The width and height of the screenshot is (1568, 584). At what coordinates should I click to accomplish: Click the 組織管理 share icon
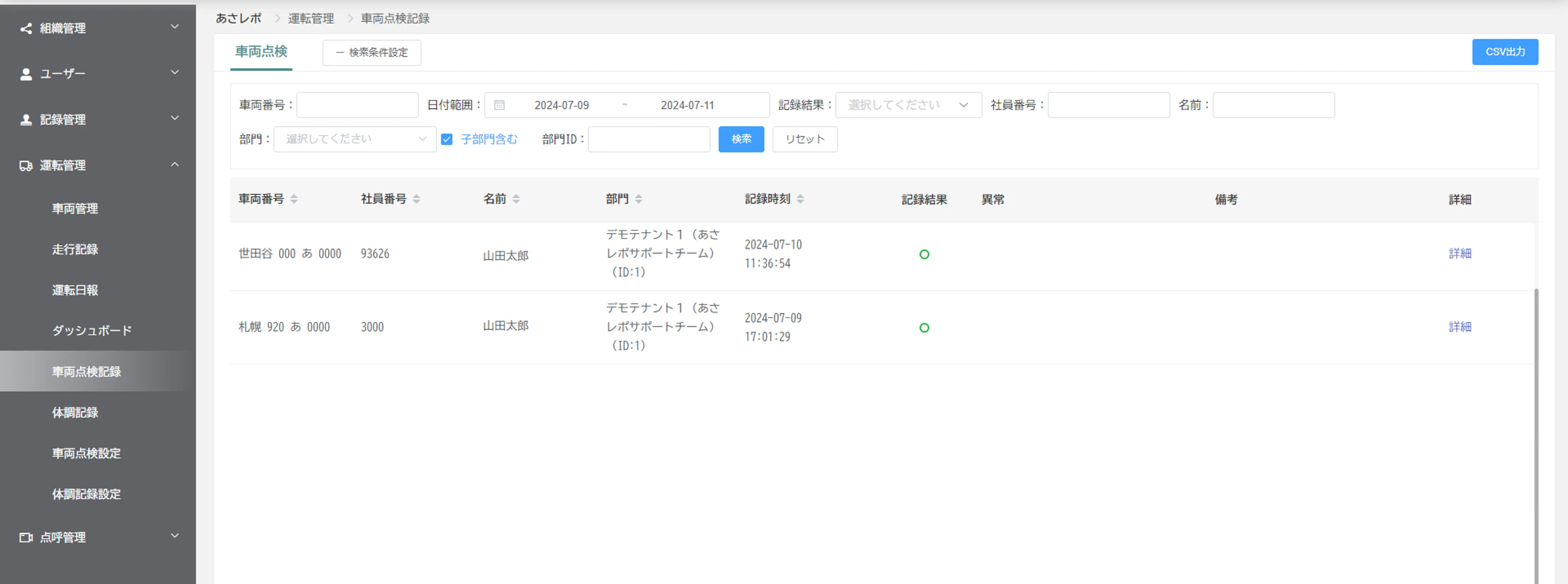(26, 28)
